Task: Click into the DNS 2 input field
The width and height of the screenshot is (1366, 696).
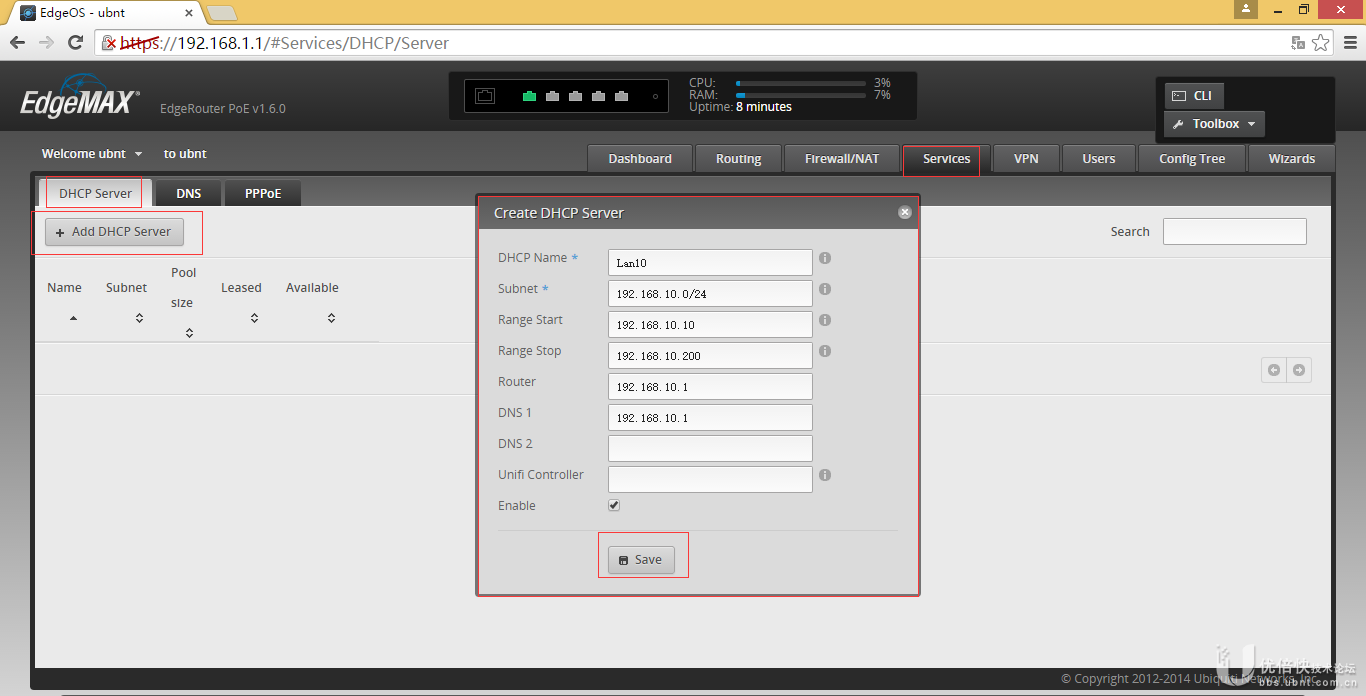Action: coord(710,448)
